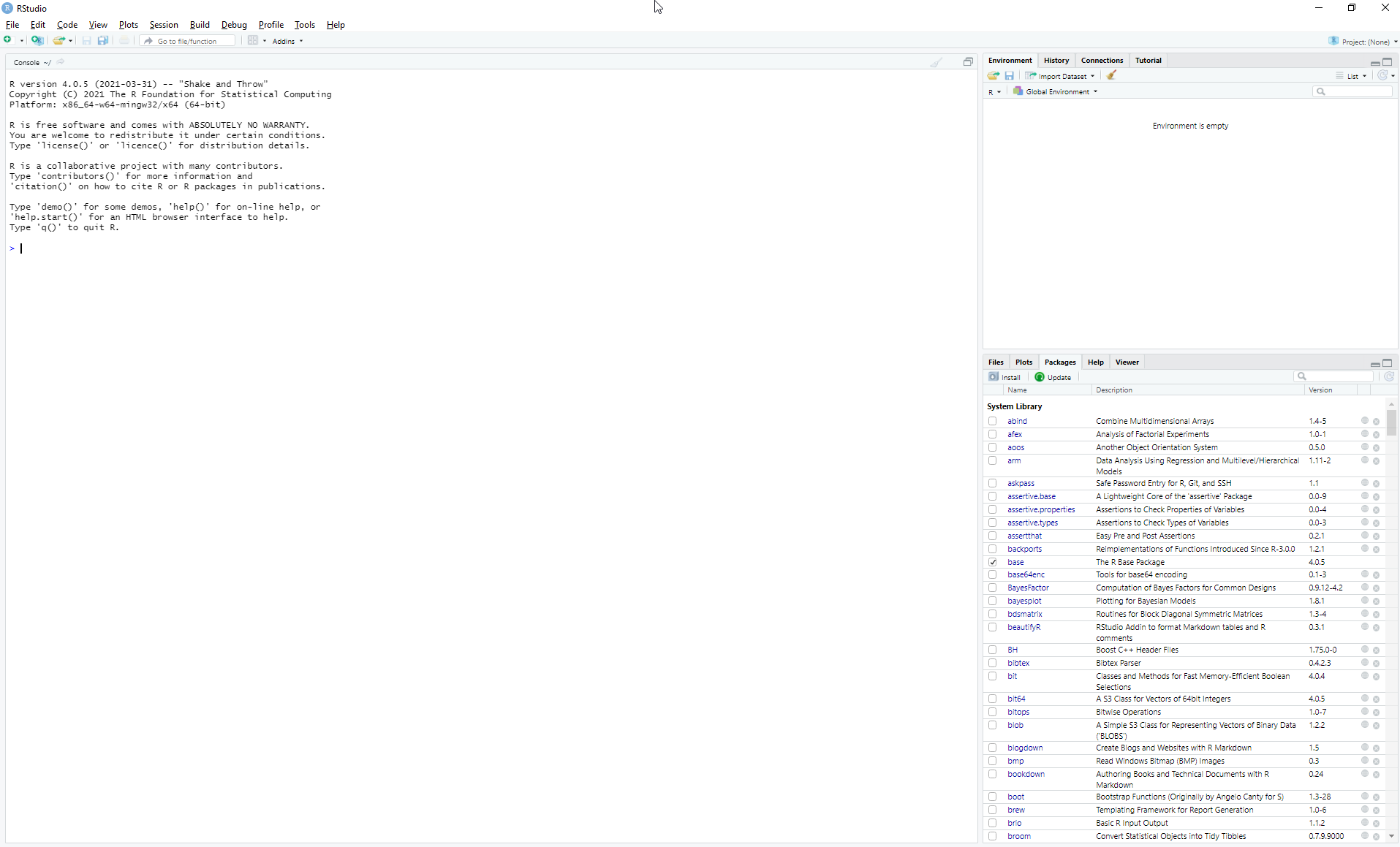Open recent files dropdown arrow beside Open File
Image resolution: width=1400 pixels, height=847 pixels.
pos(71,41)
